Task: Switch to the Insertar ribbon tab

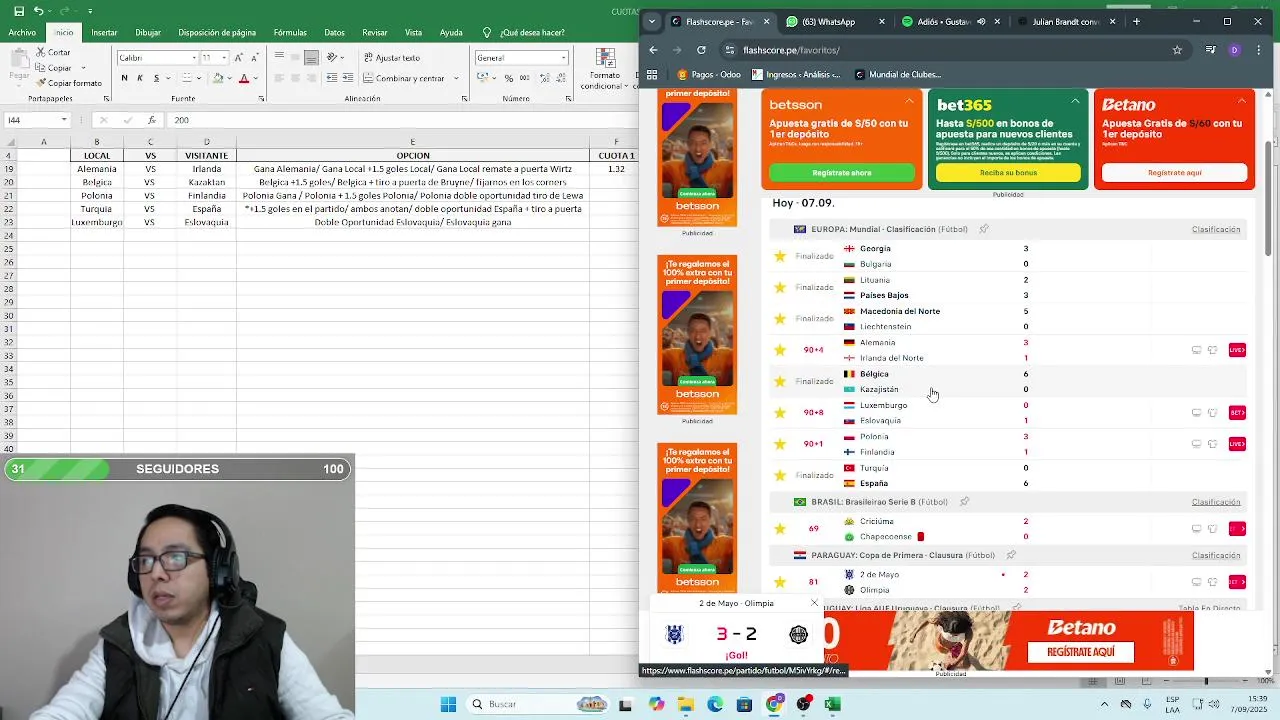Action: [104, 32]
